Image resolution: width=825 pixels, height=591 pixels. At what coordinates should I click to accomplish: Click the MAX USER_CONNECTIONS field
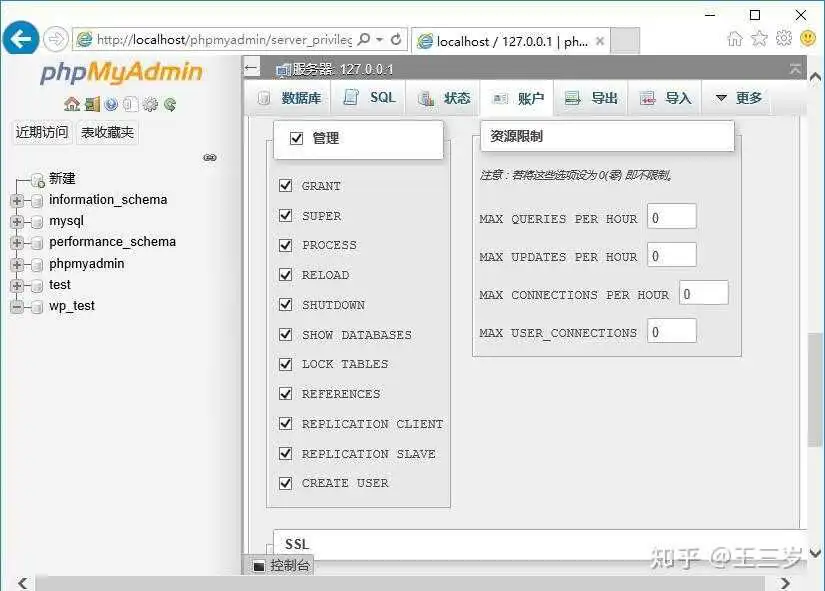pos(671,332)
